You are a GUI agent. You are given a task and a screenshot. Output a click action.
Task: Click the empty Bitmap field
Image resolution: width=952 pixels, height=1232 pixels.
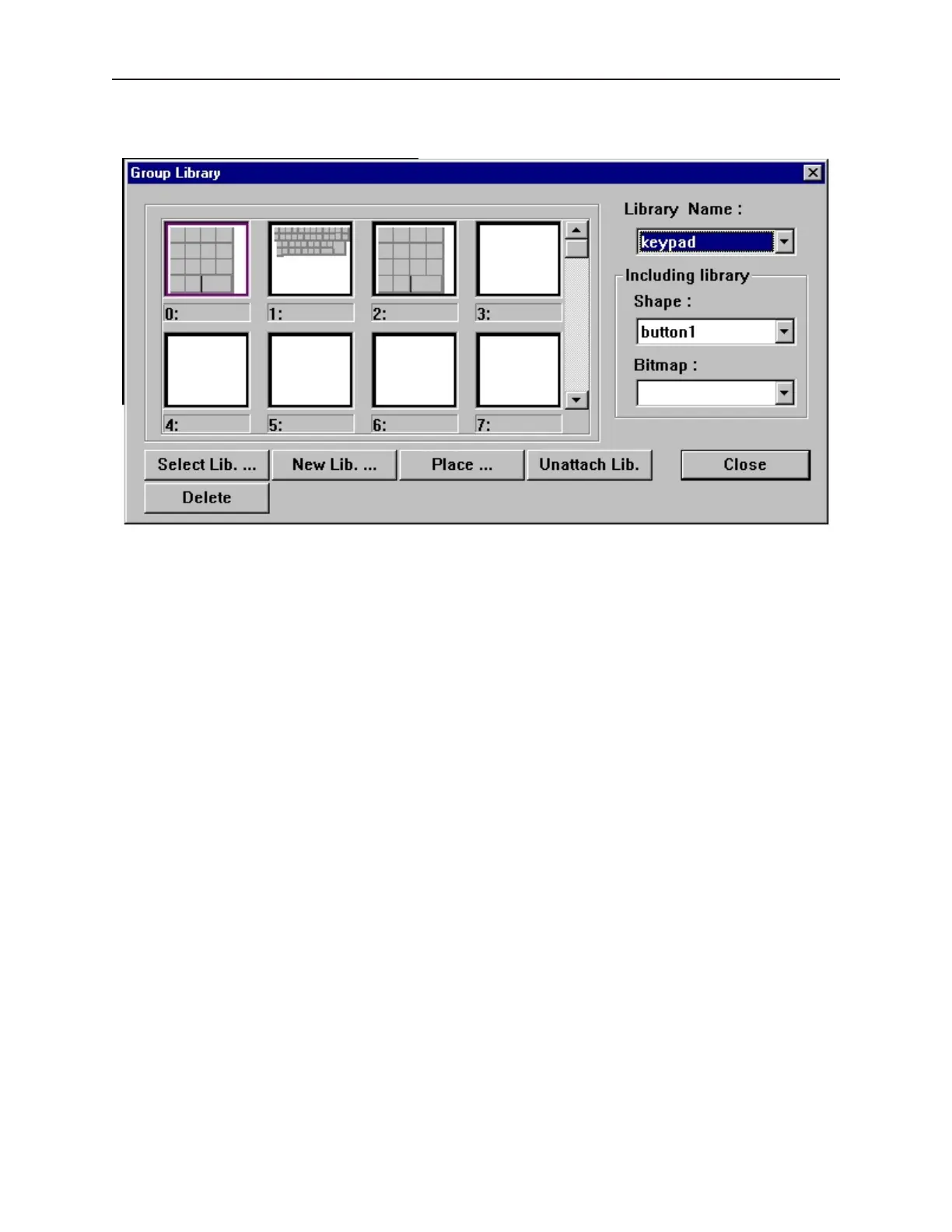pos(706,394)
